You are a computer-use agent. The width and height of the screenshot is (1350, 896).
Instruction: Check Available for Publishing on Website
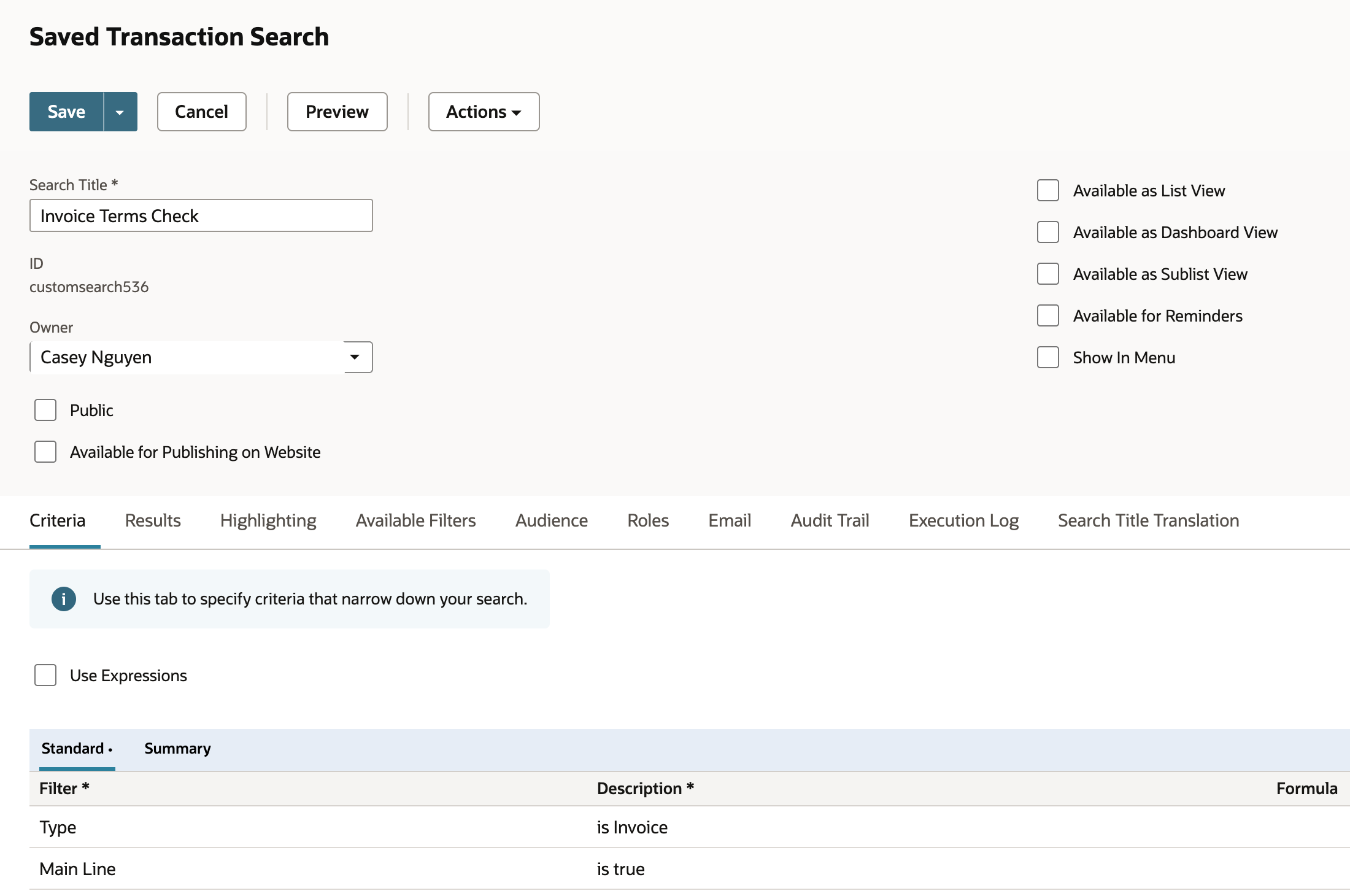click(x=45, y=452)
